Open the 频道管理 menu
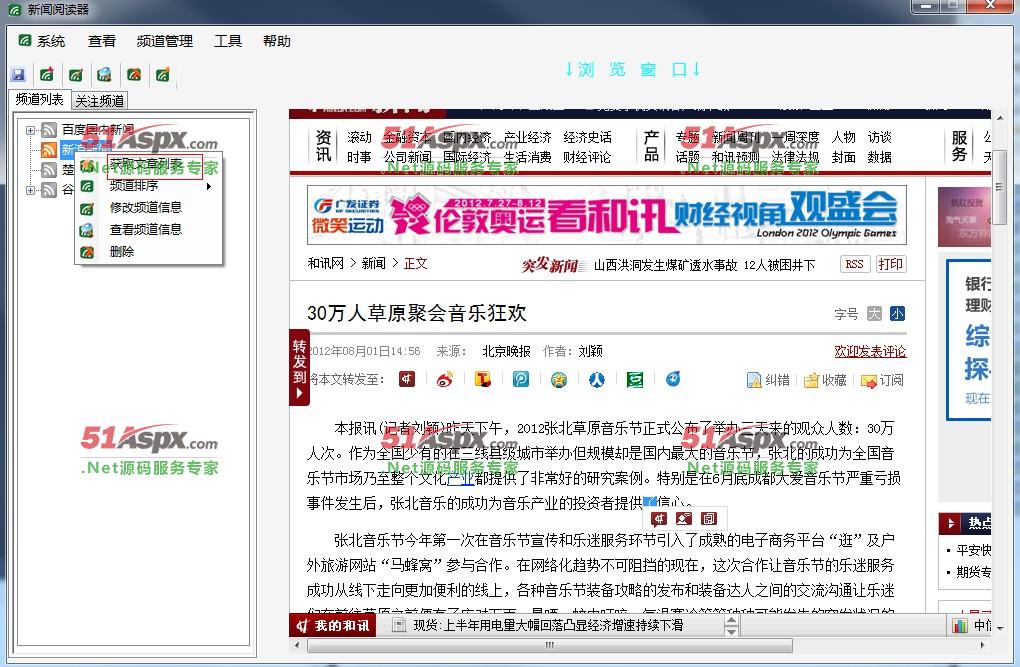The image size is (1020, 667). tap(164, 41)
